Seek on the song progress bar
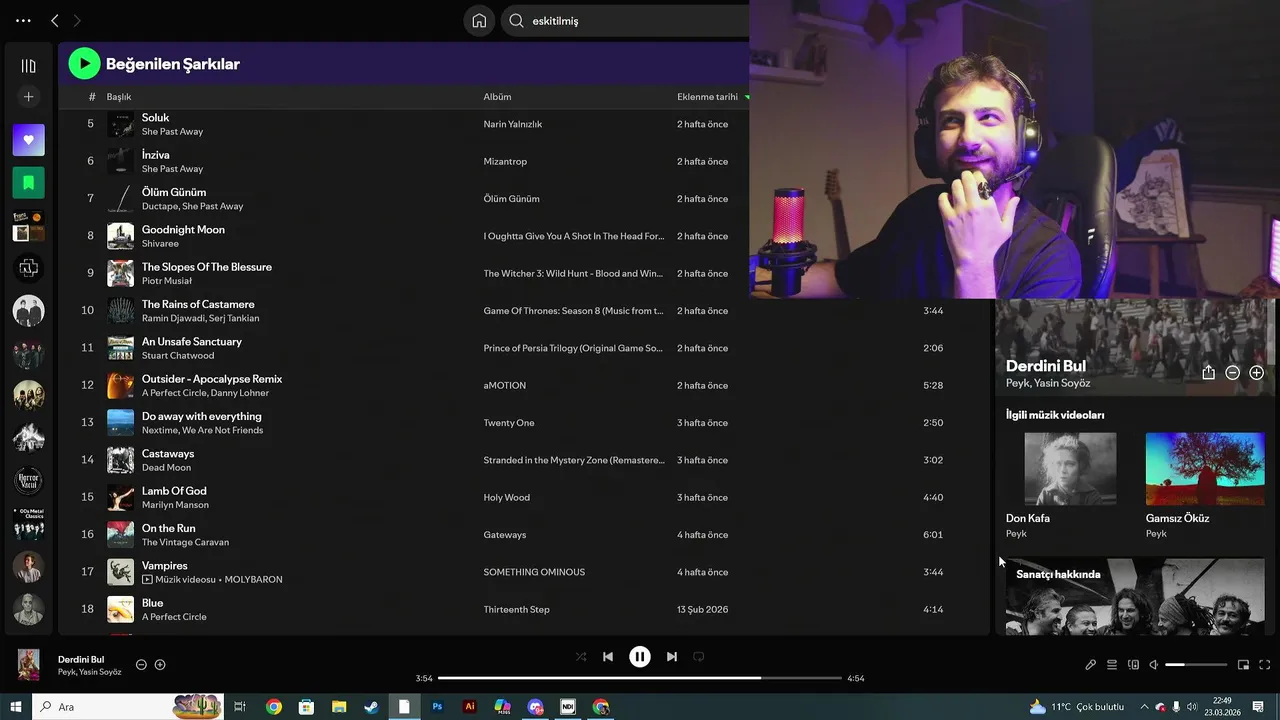This screenshot has height=720, width=1280. coord(640,678)
